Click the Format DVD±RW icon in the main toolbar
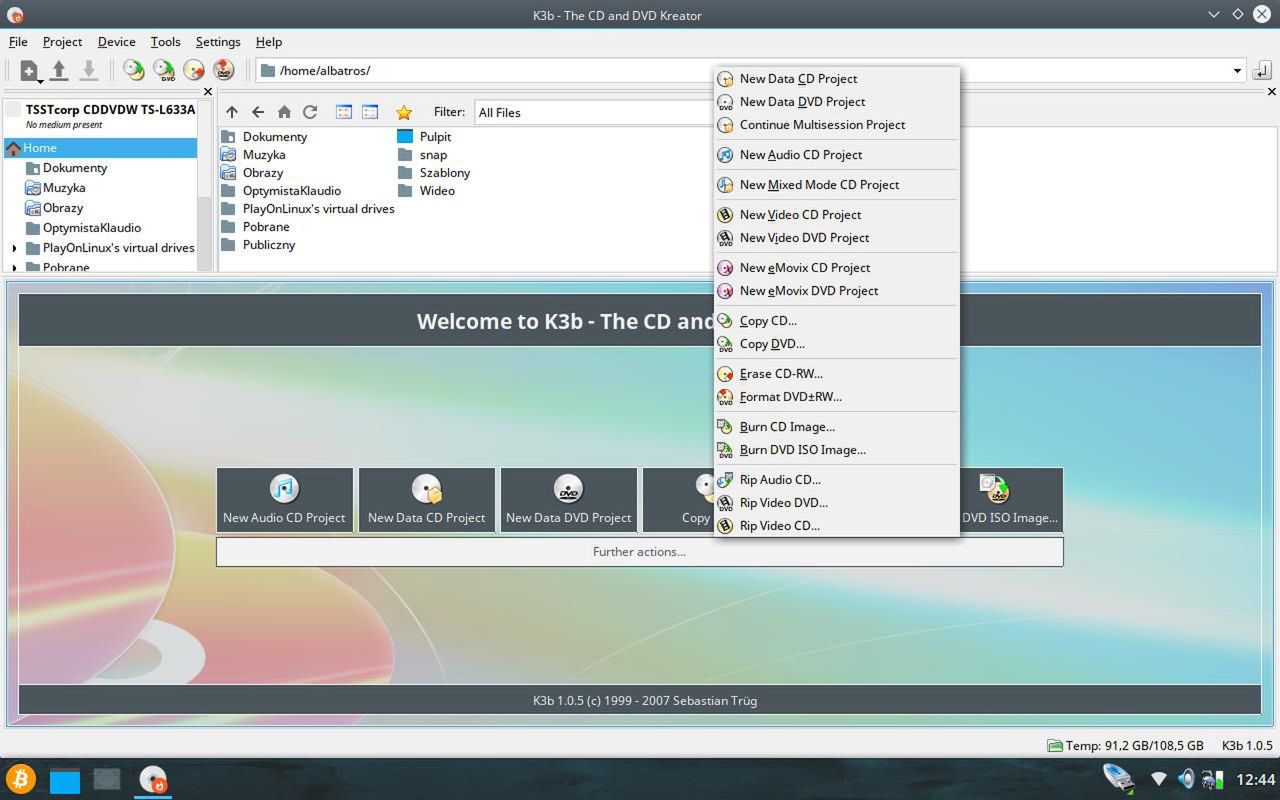The height and width of the screenshot is (800, 1280). 224,70
